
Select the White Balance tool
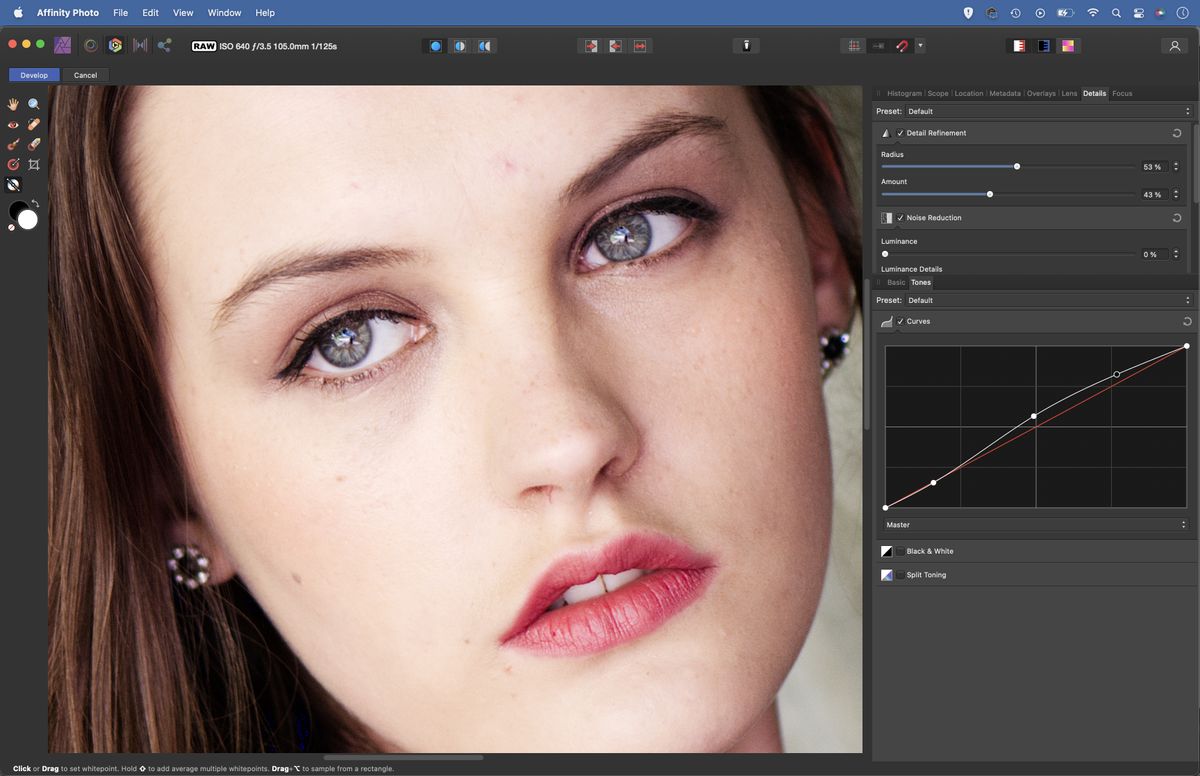(x=13, y=184)
